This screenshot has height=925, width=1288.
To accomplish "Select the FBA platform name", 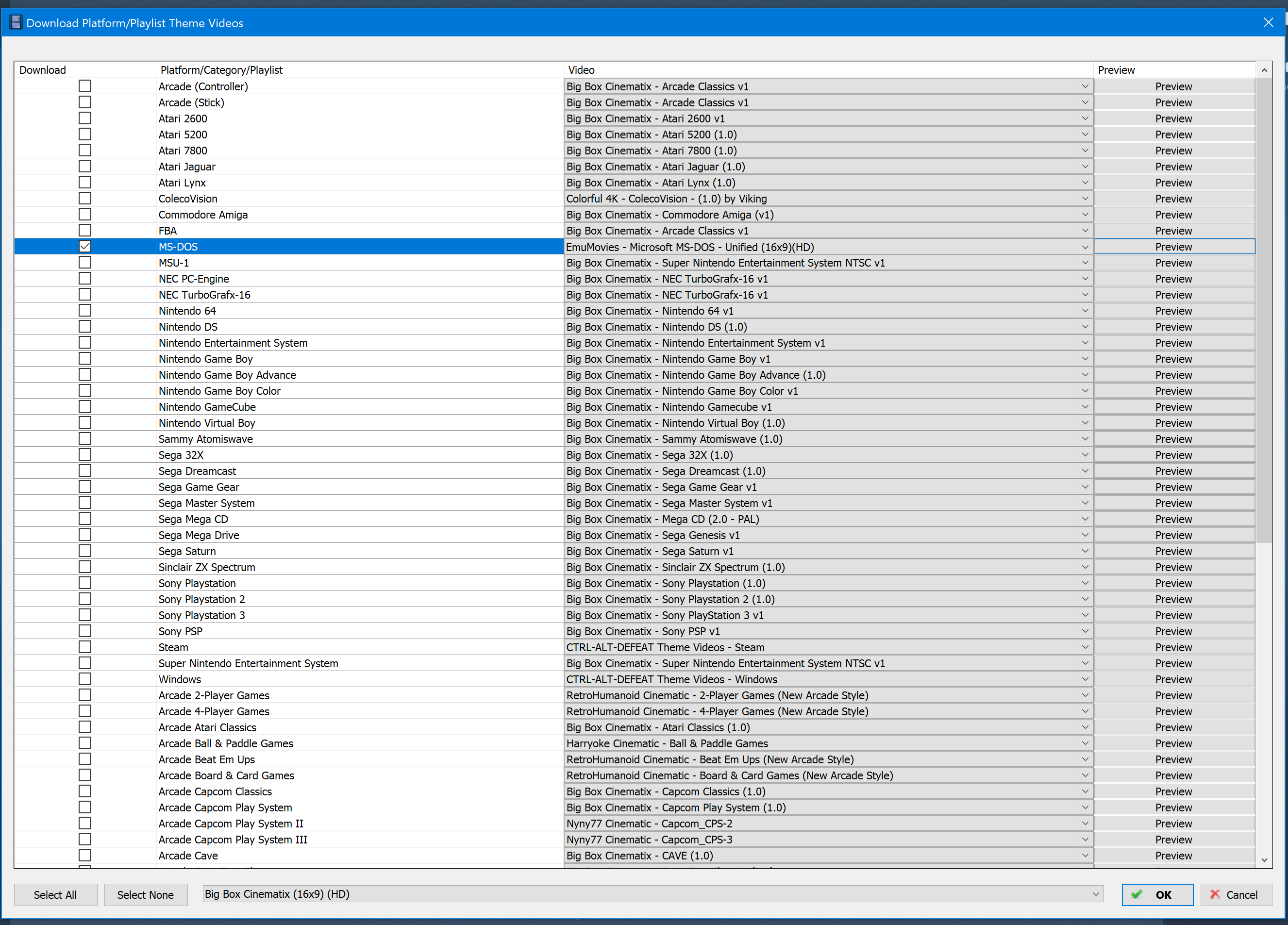I will (x=167, y=231).
